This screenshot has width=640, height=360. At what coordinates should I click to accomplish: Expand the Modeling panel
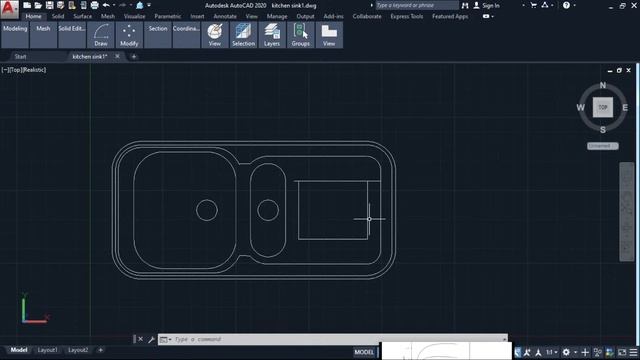coord(15,35)
